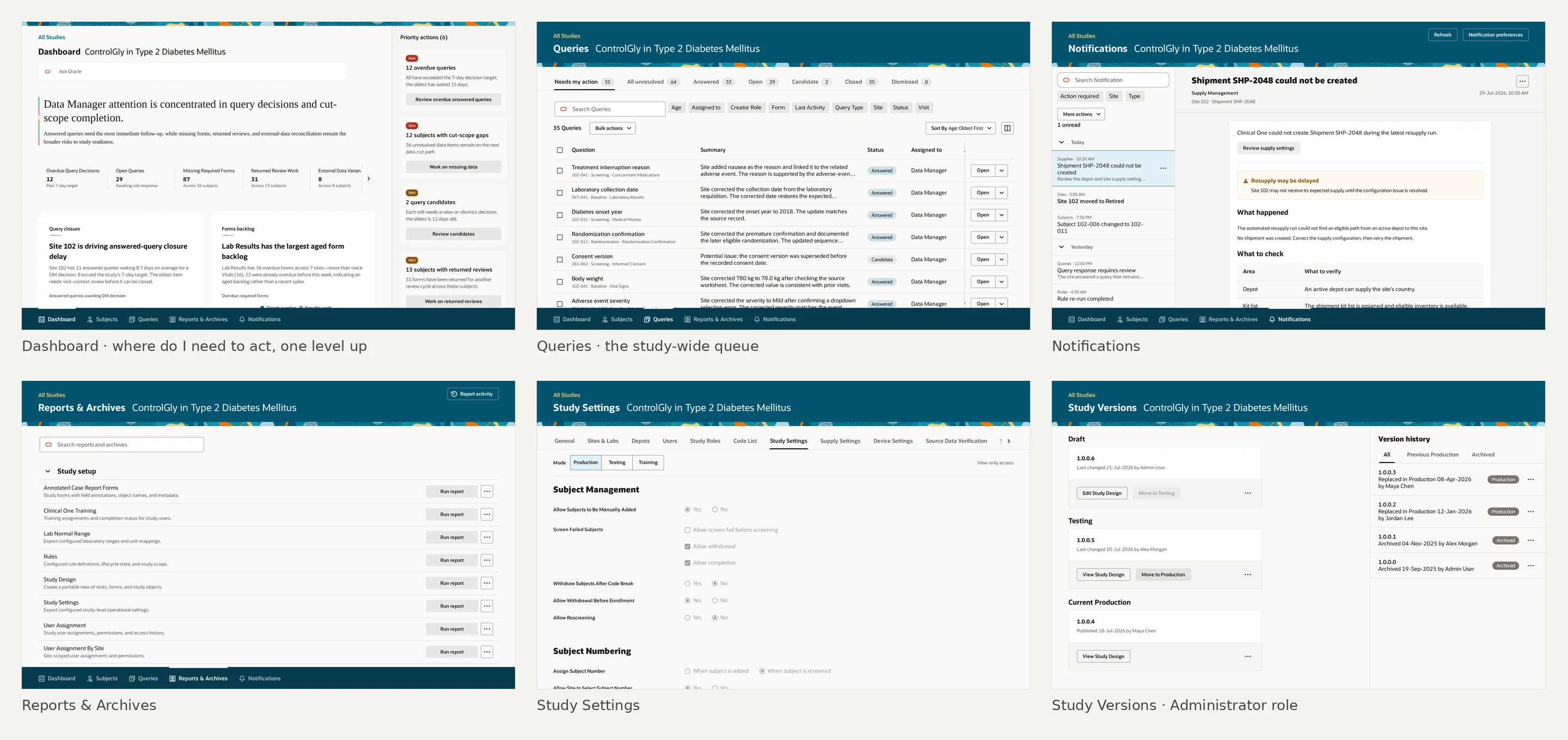The image size is (1568, 740).
Task: Open the three-dot menu for version history 1.0.0.3
Action: 1531,479
